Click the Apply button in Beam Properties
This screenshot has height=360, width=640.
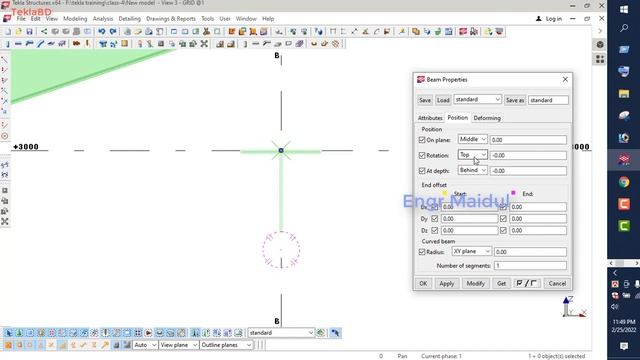(x=447, y=283)
